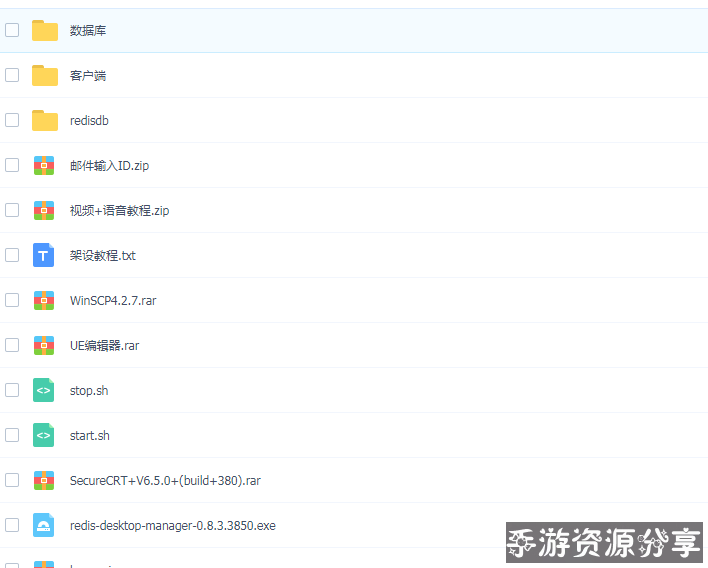
Task: Click the start.sh script file icon
Action: pos(44,435)
